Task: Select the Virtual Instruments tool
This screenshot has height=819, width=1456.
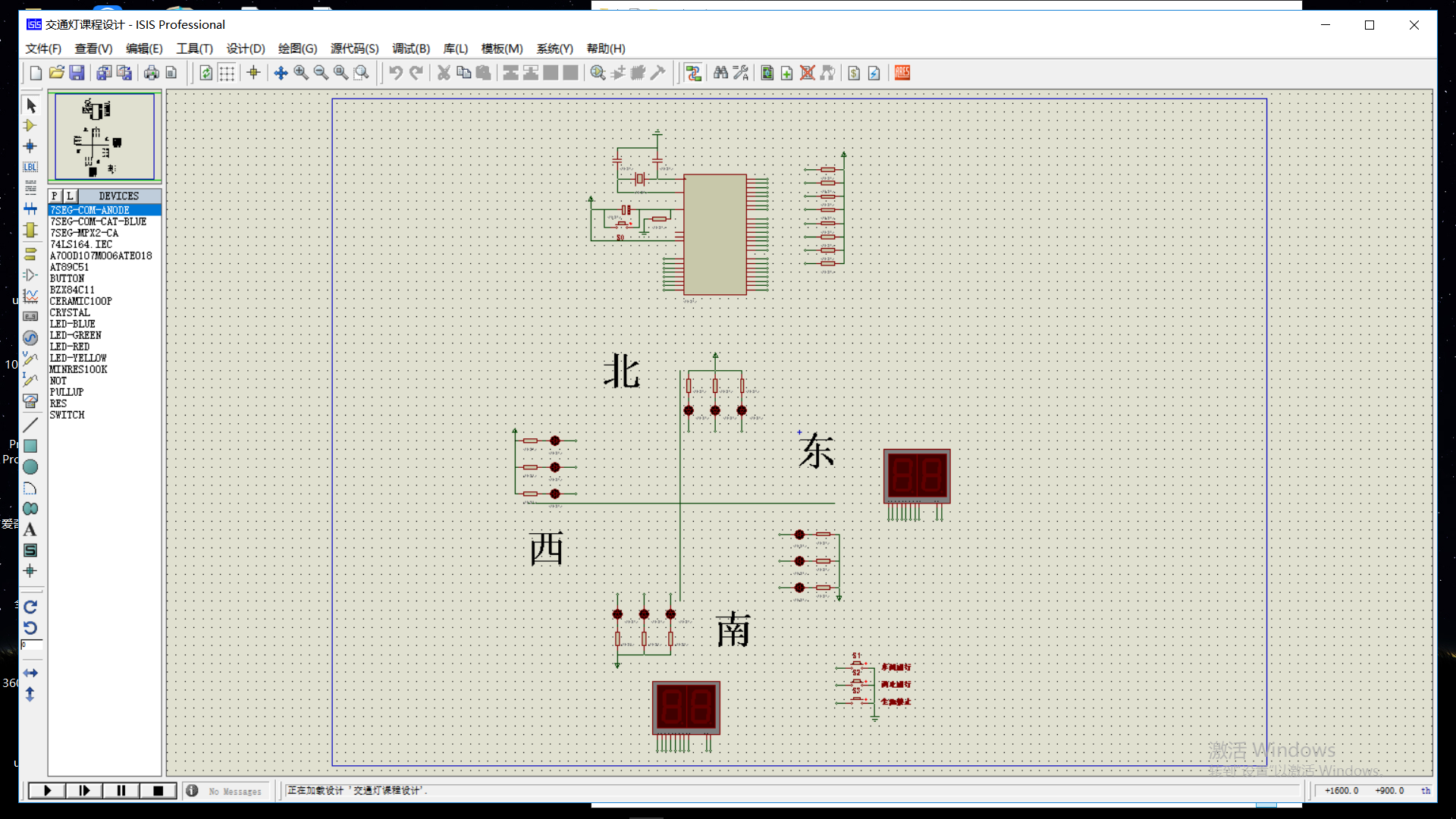Action: tap(30, 400)
